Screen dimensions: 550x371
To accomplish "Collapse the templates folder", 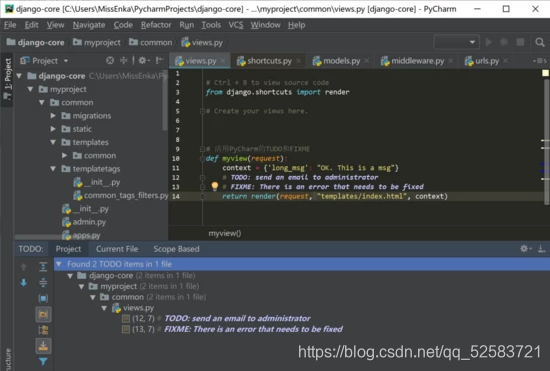I will 53,142.
